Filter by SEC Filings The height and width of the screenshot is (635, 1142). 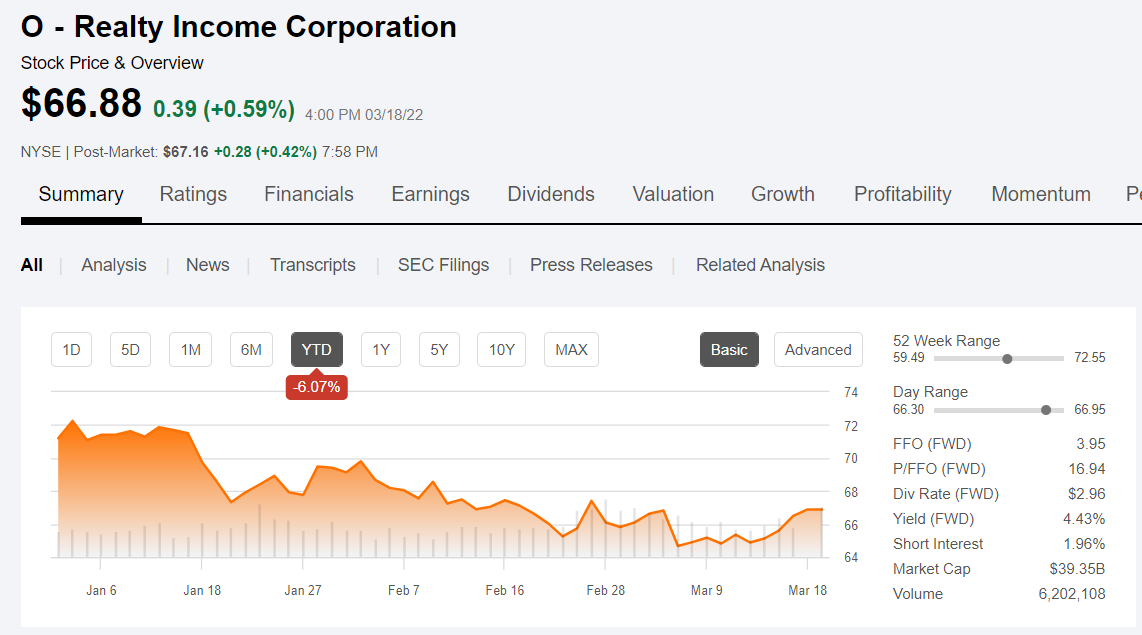444,265
